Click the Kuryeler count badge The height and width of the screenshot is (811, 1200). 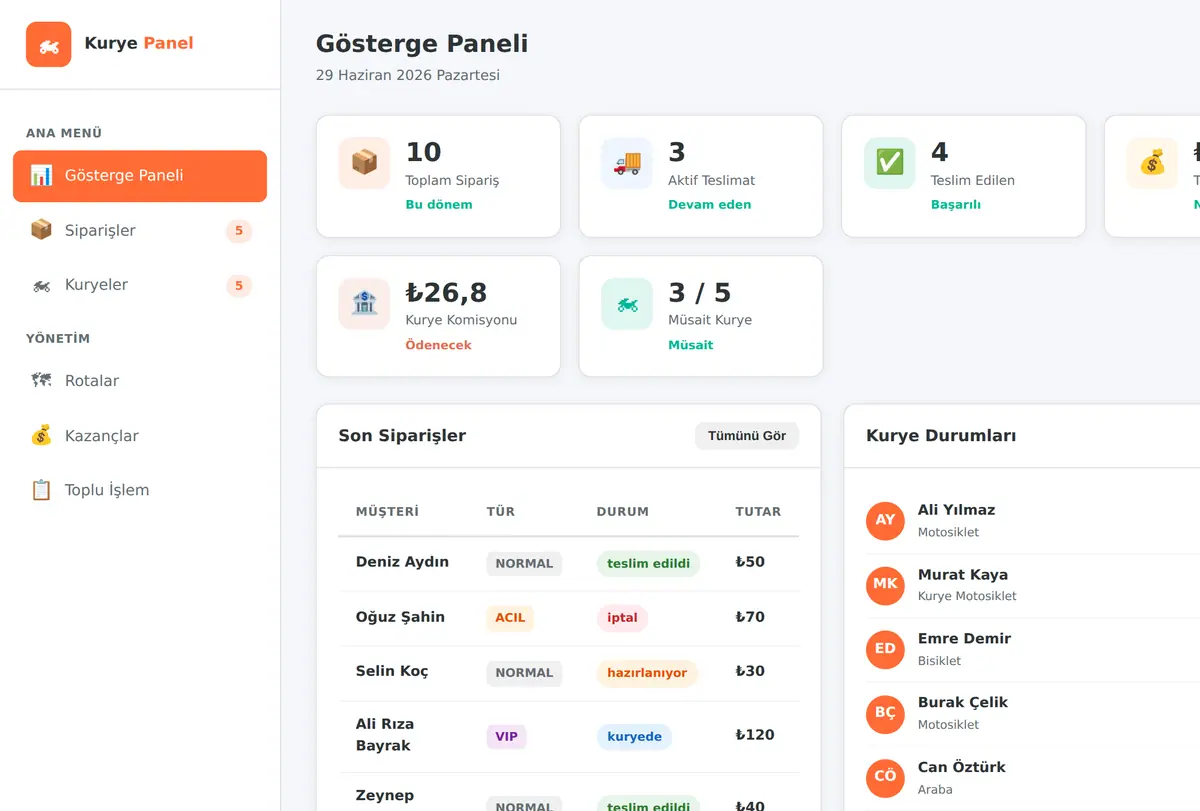click(x=238, y=286)
